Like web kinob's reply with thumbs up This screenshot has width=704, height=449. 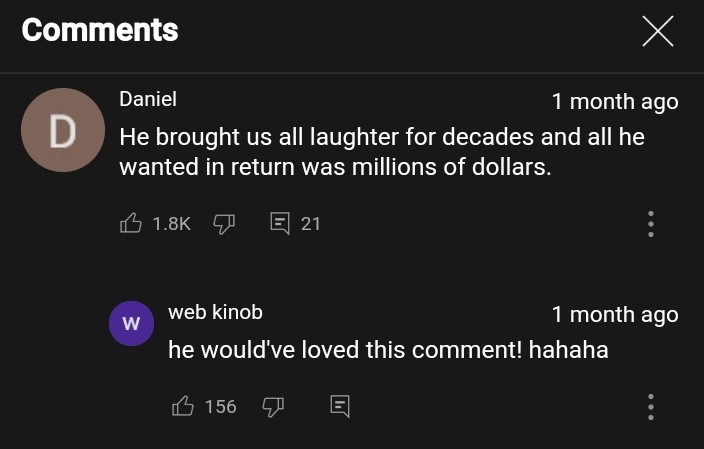(183, 406)
